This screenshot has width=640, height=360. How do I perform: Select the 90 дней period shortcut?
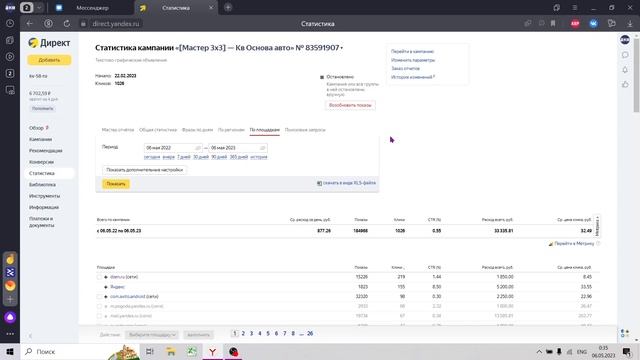click(219, 157)
